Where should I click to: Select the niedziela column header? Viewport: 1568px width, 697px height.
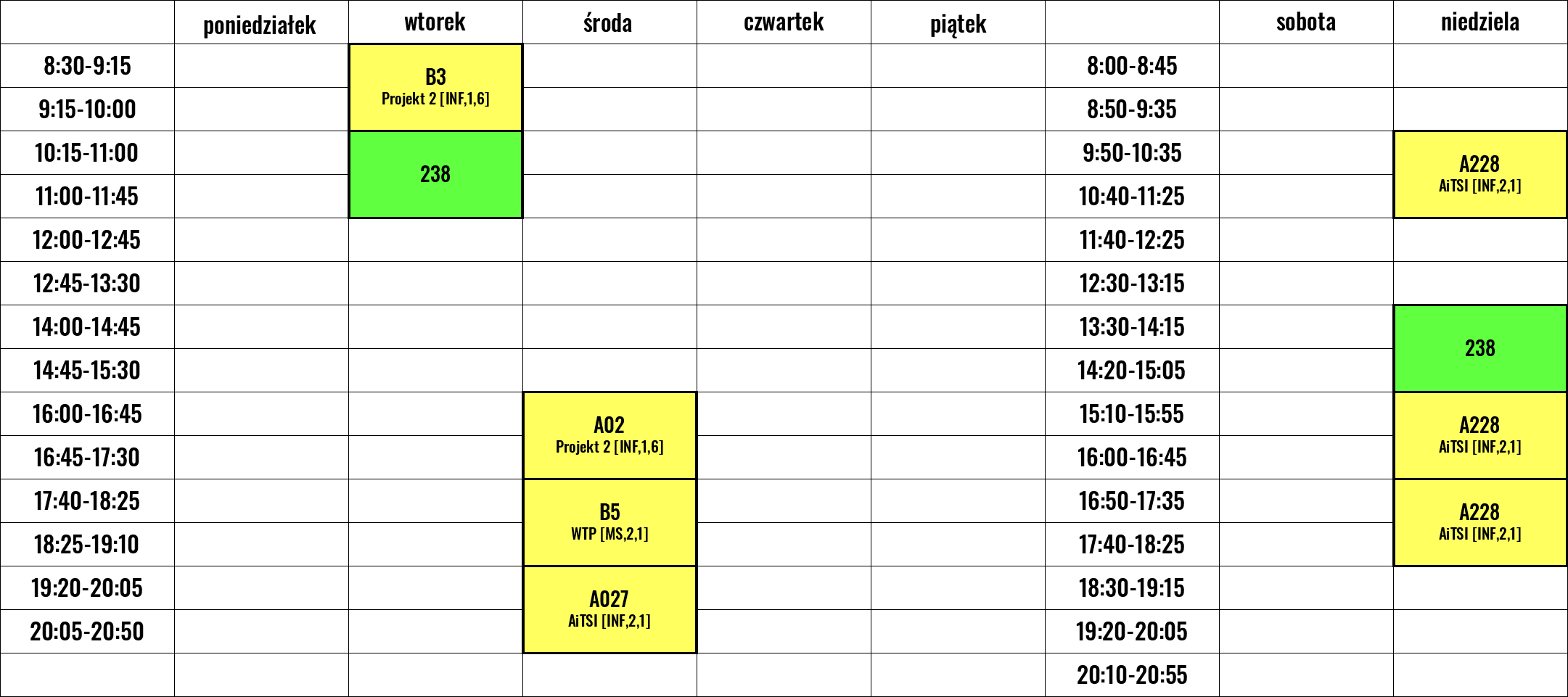[1480, 22]
